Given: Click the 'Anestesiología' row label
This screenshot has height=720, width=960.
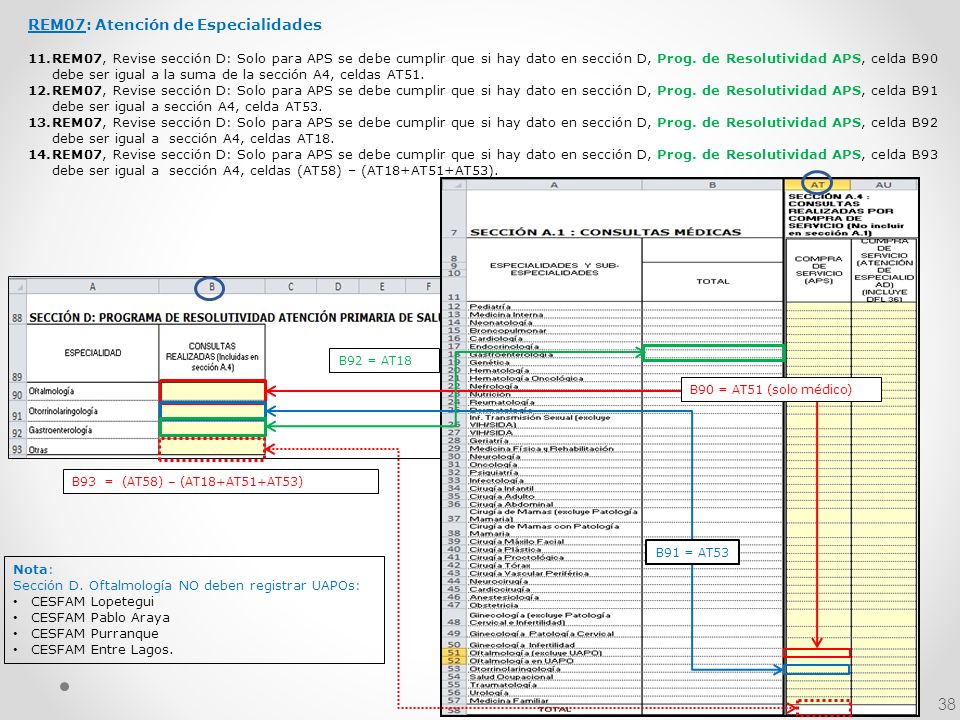Looking at the screenshot, I should pyautogui.click(x=504, y=597).
